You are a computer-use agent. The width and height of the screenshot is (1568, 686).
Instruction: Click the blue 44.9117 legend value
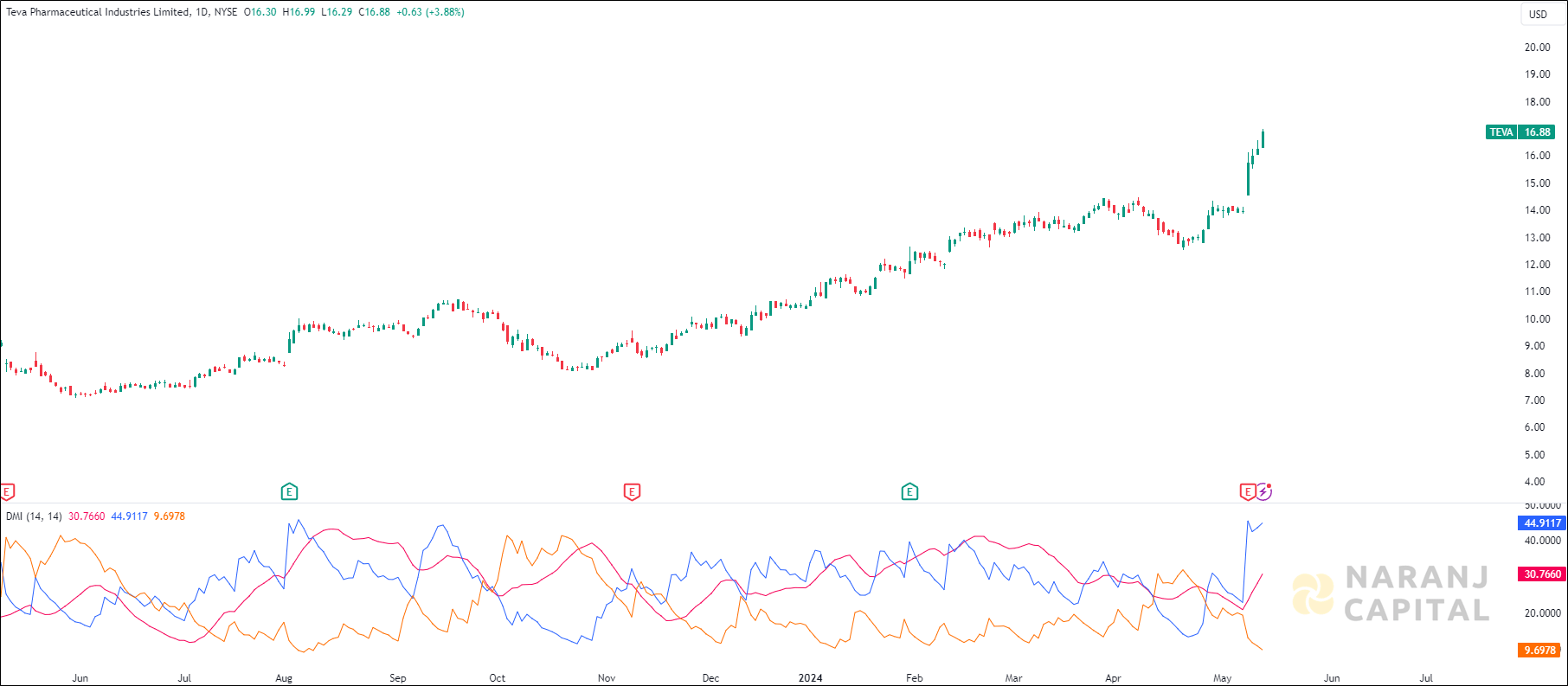click(x=129, y=516)
